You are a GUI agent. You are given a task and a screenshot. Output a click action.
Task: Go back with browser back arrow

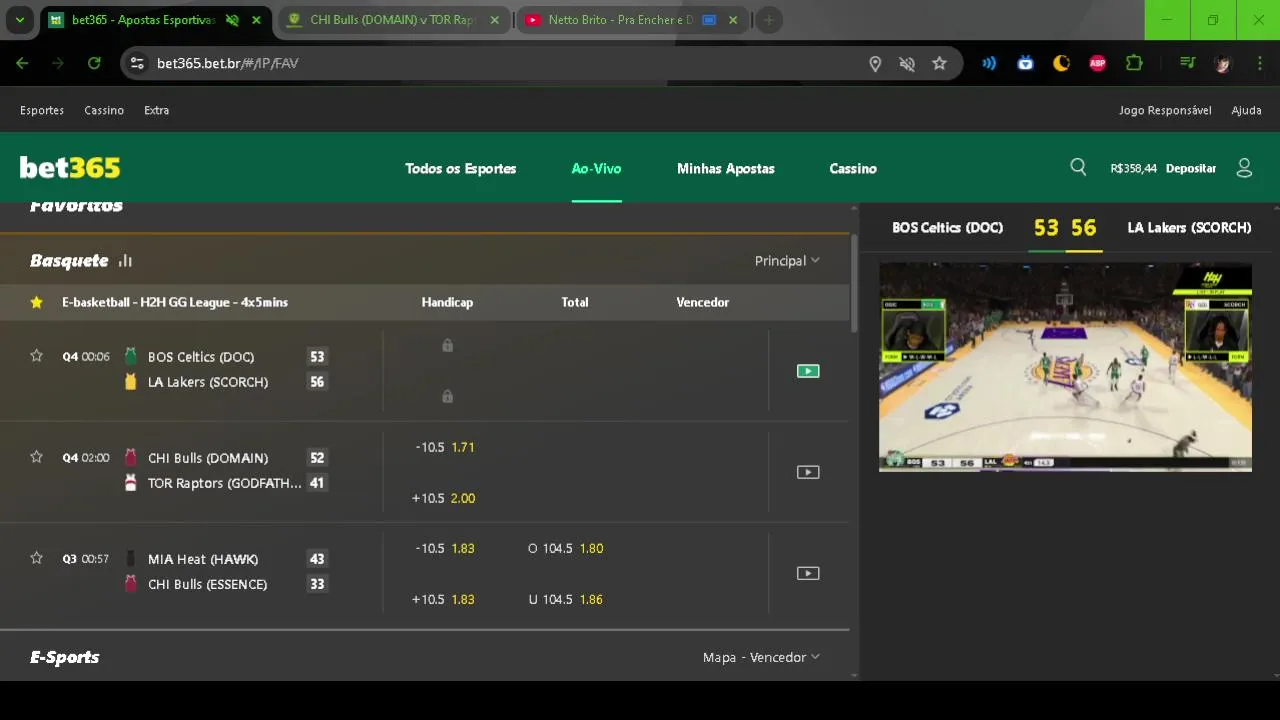click(22, 63)
